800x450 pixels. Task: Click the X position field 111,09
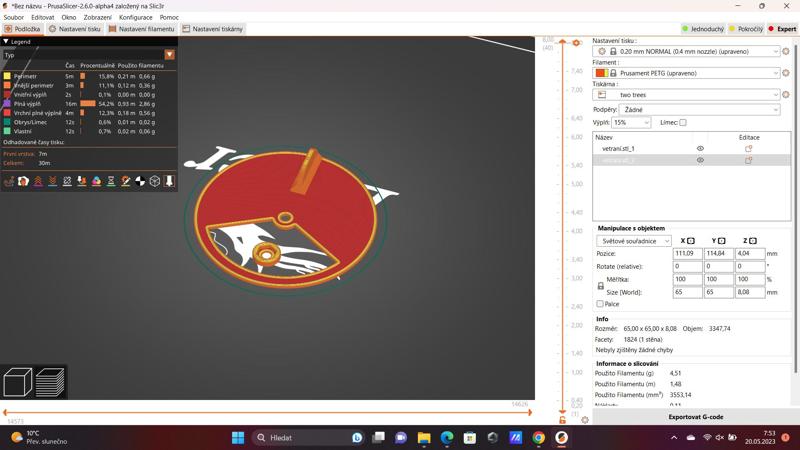pos(688,254)
